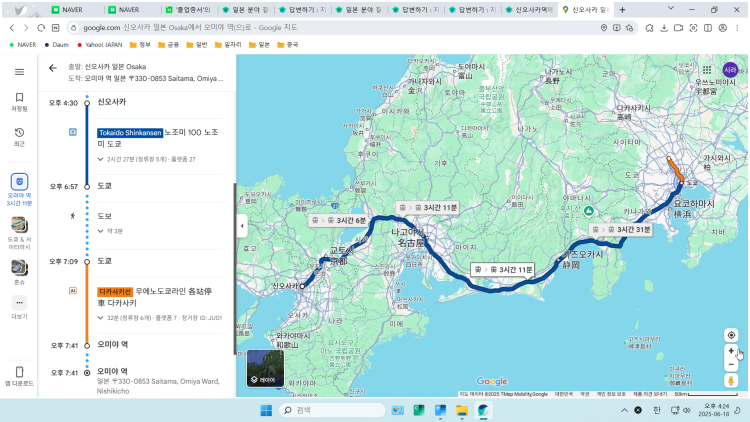Image resolution: width=750 pixels, height=422 pixels.
Task: Open the Google Maps hamburger menu
Action: [x=19, y=72]
